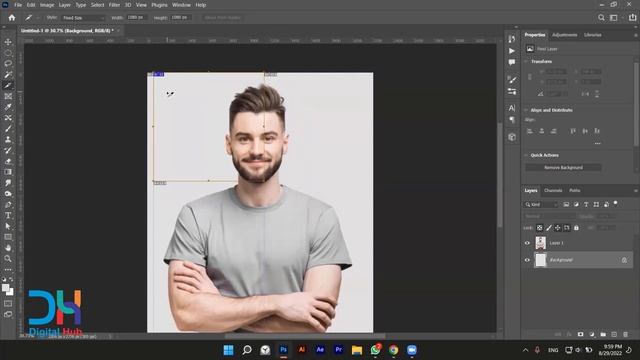Open the Window menu

(x=181, y=5)
